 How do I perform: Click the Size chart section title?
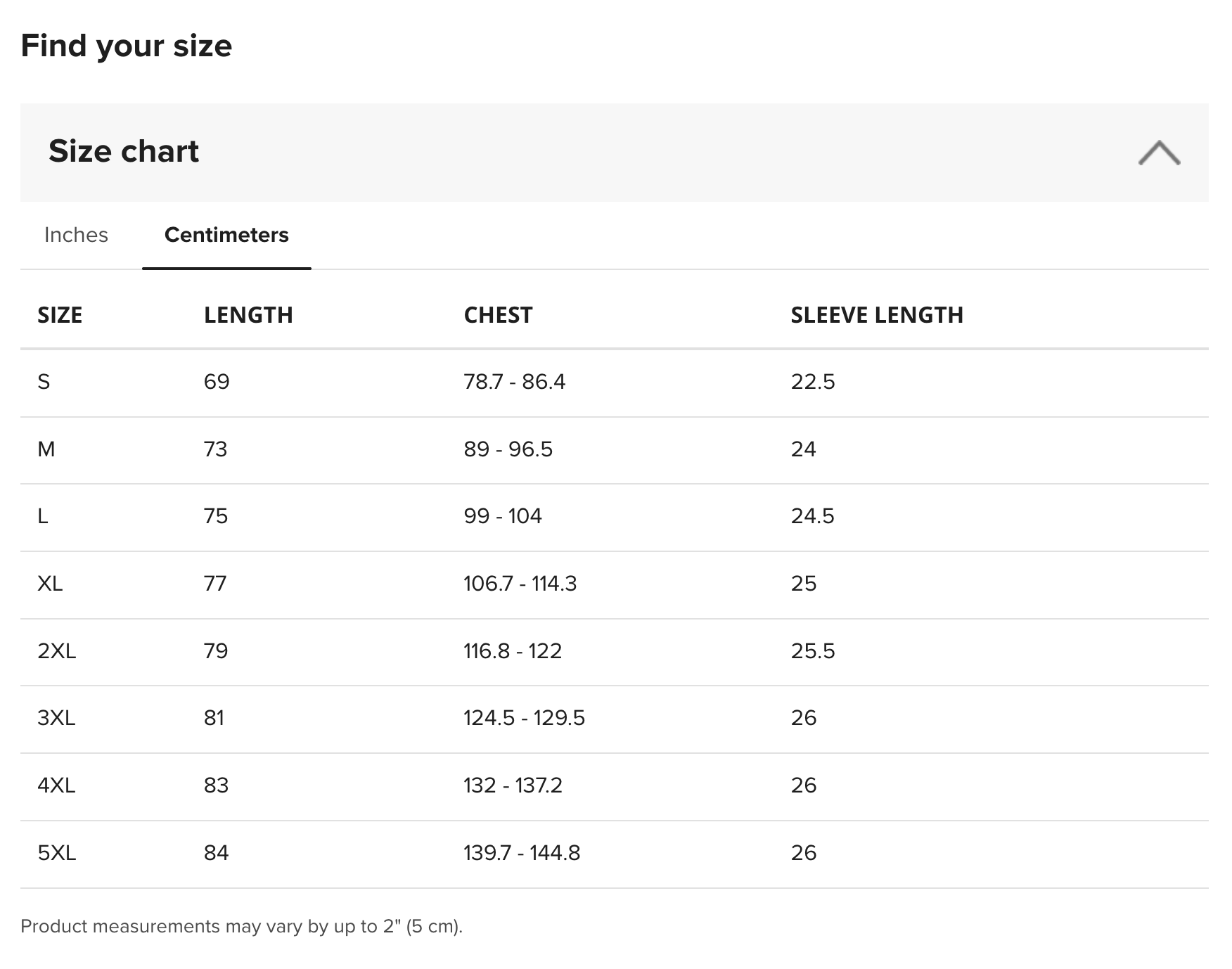[124, 151]
